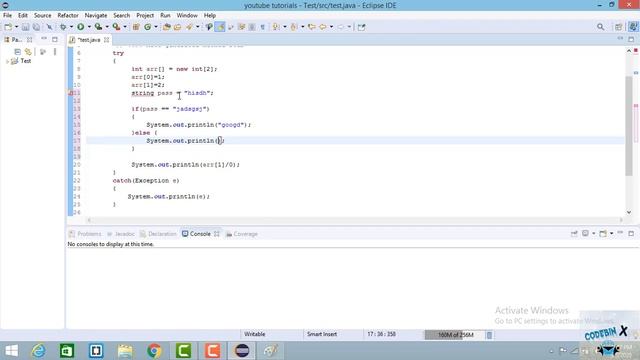Viewport: 640px width, 360px height.
Task: Click the Back navigation yellow arrow
Action: click(x=323, y=27)
